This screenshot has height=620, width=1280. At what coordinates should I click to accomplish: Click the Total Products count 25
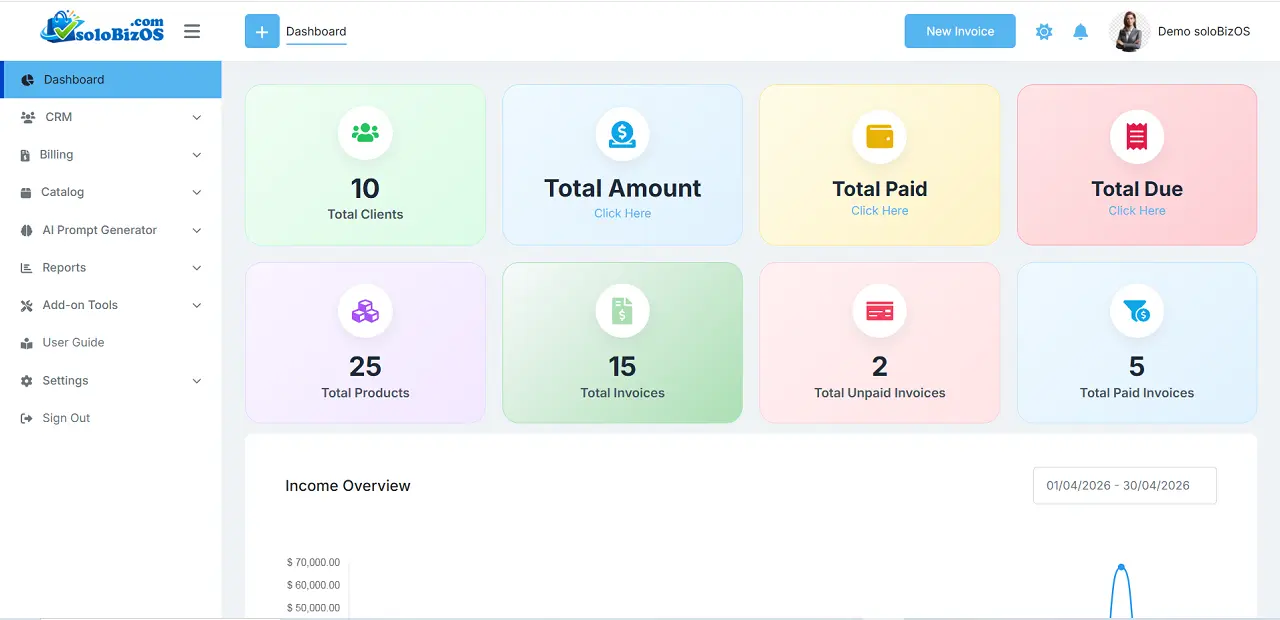pyautogui.click(x=365, y=366)
